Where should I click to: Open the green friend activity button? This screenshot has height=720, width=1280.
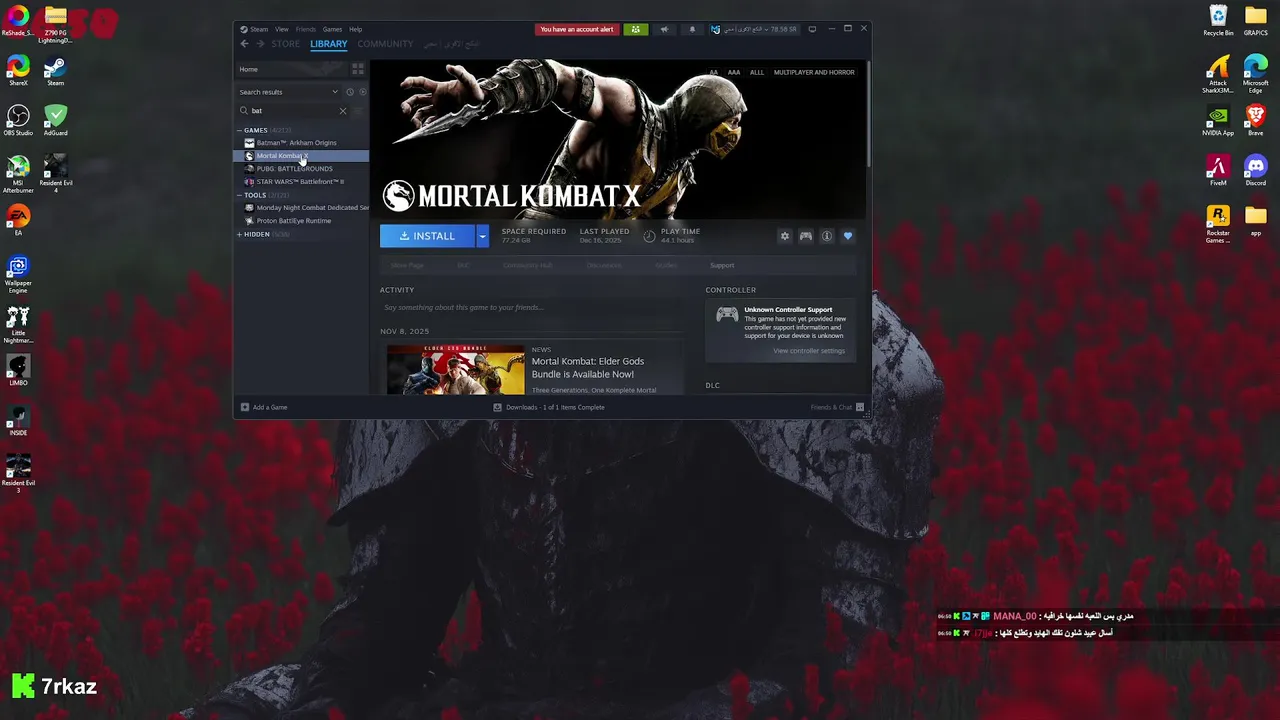pos(635,29)
